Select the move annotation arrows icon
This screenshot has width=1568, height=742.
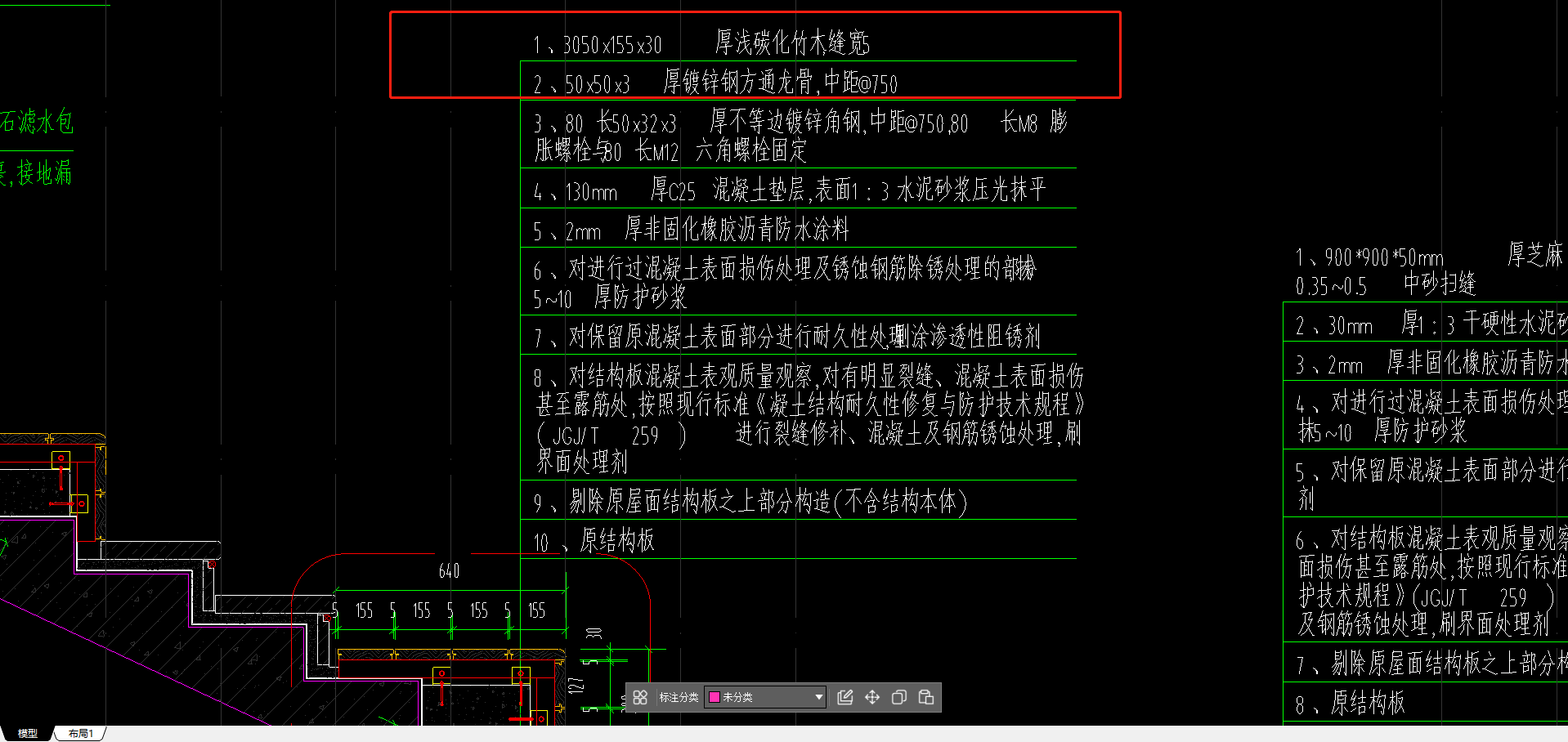coord(872,697)
